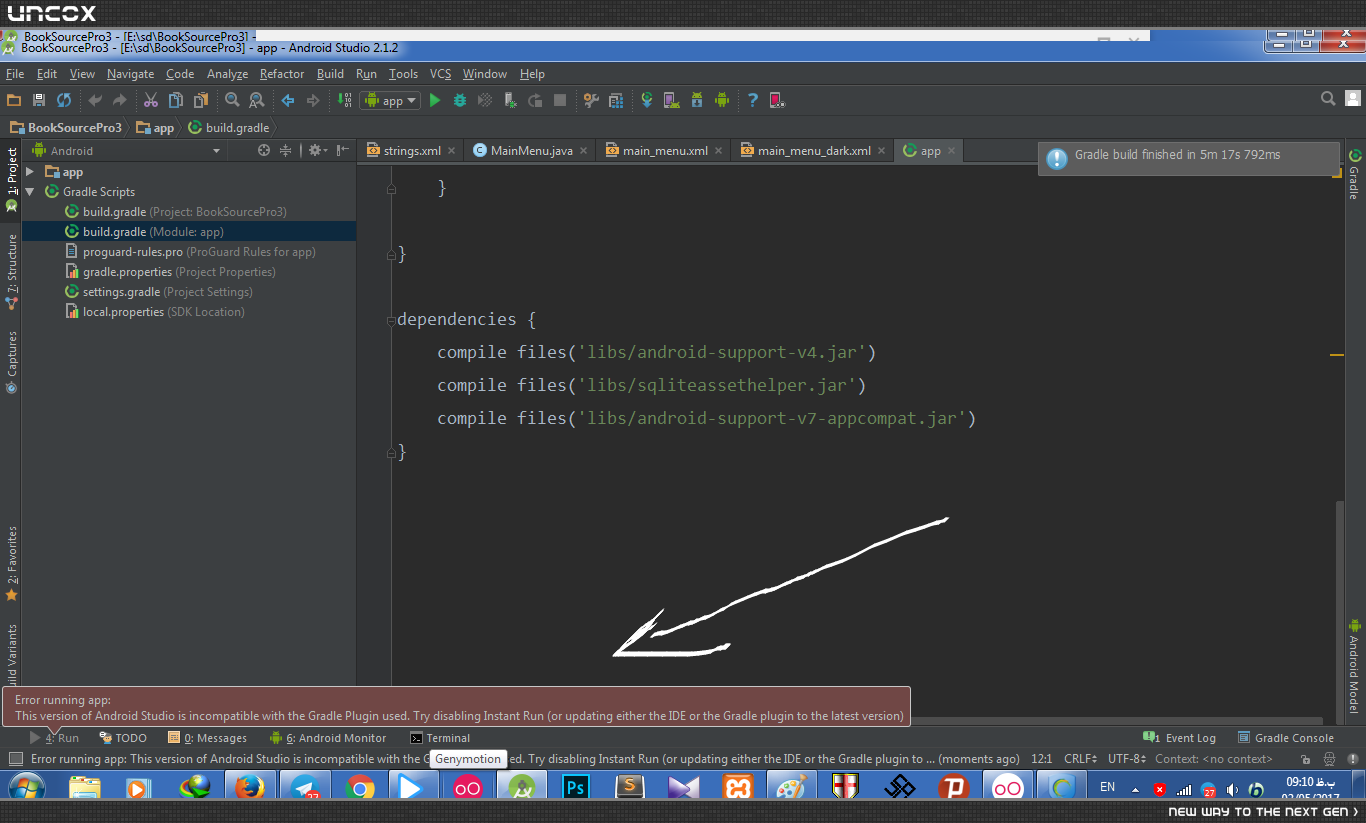The image size is (1366, 823).
Task: Open the File menu
Action: (x=15, y=74)
